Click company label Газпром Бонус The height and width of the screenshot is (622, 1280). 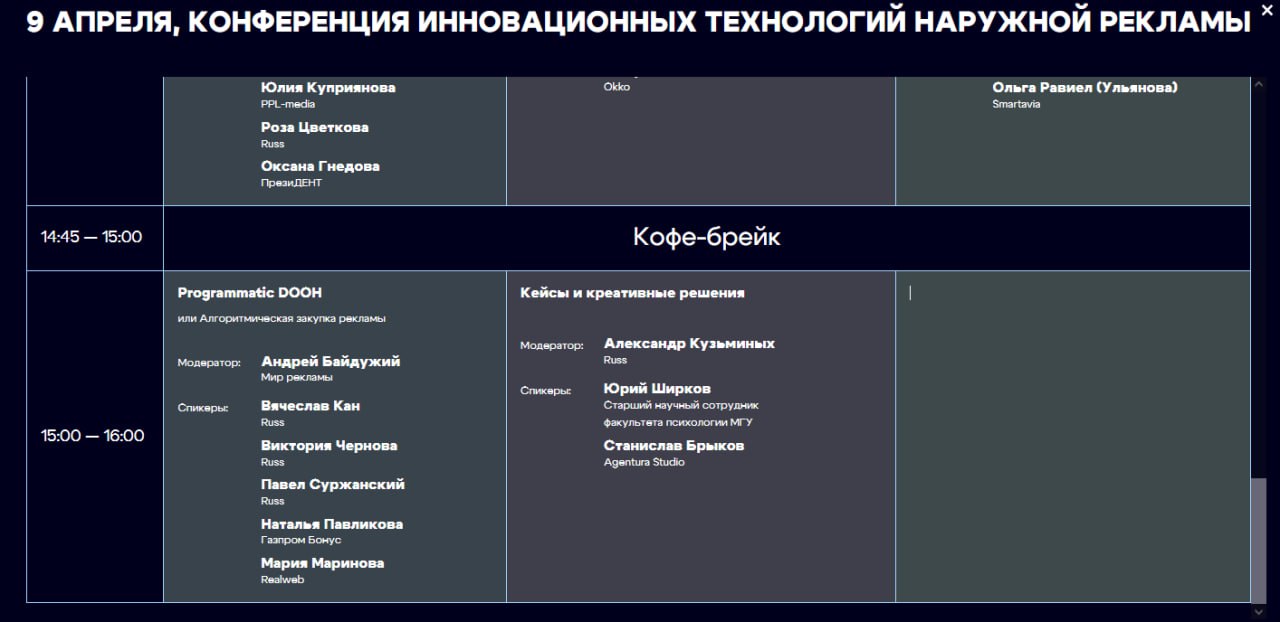tap(301, 541)
